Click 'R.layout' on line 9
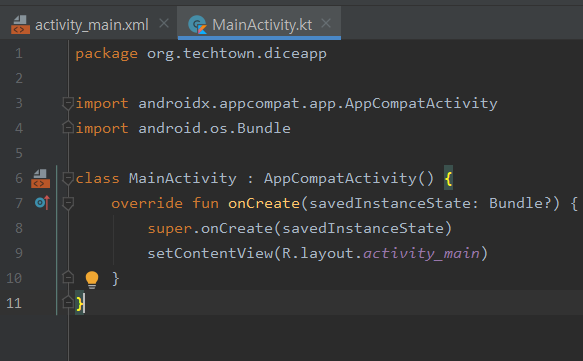This screenshot has height=361, width=583. 318,254
